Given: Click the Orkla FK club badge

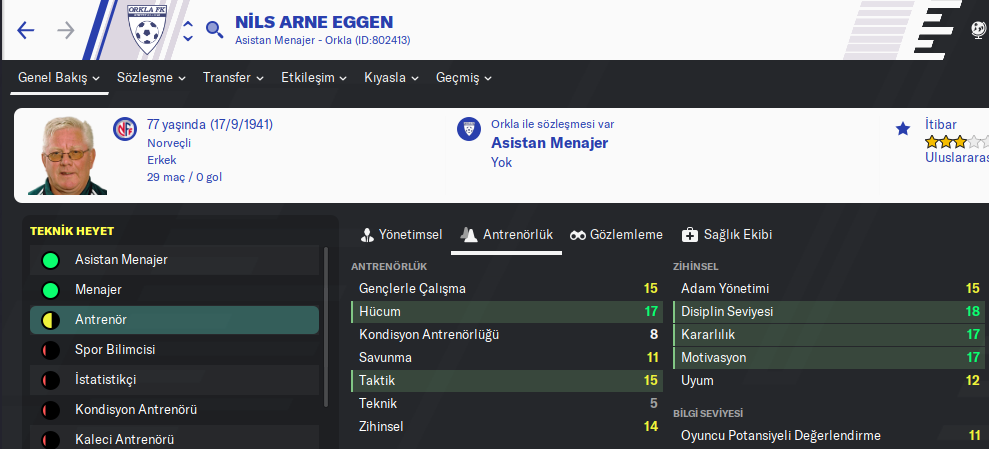Looking at the screenshot, I should tap(148, 30).
